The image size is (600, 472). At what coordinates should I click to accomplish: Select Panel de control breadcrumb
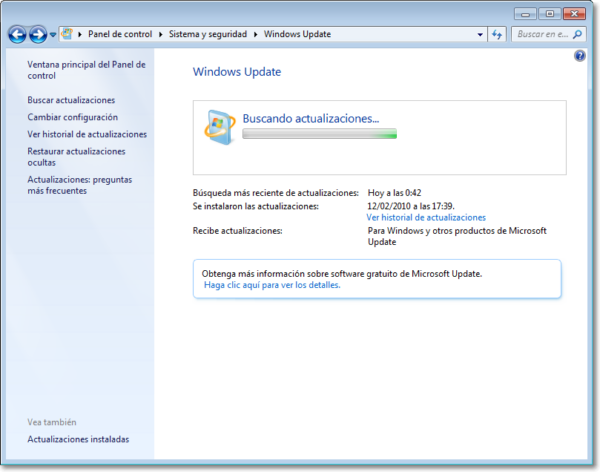click(120, 34)
